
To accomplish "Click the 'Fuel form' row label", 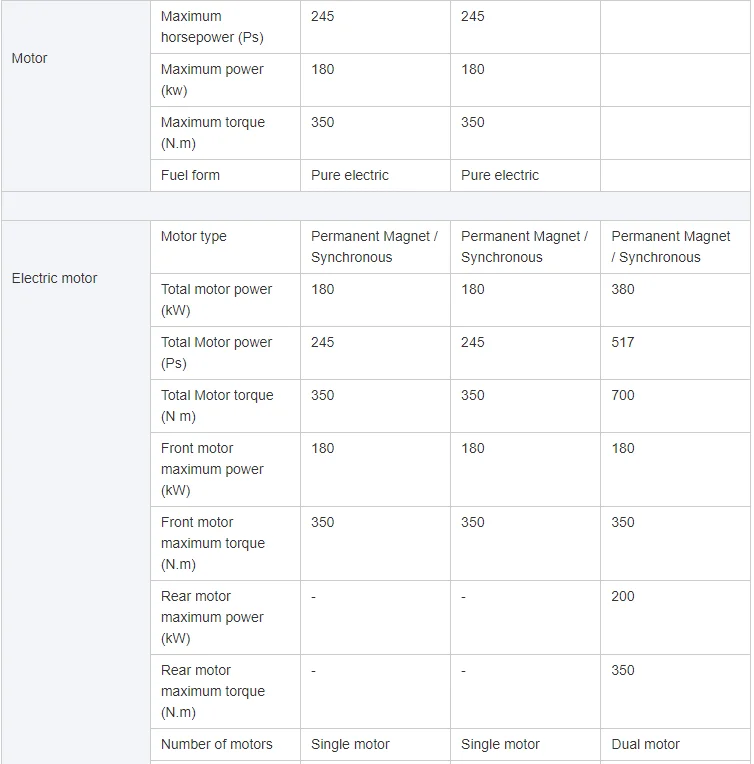I will (190, 175).
